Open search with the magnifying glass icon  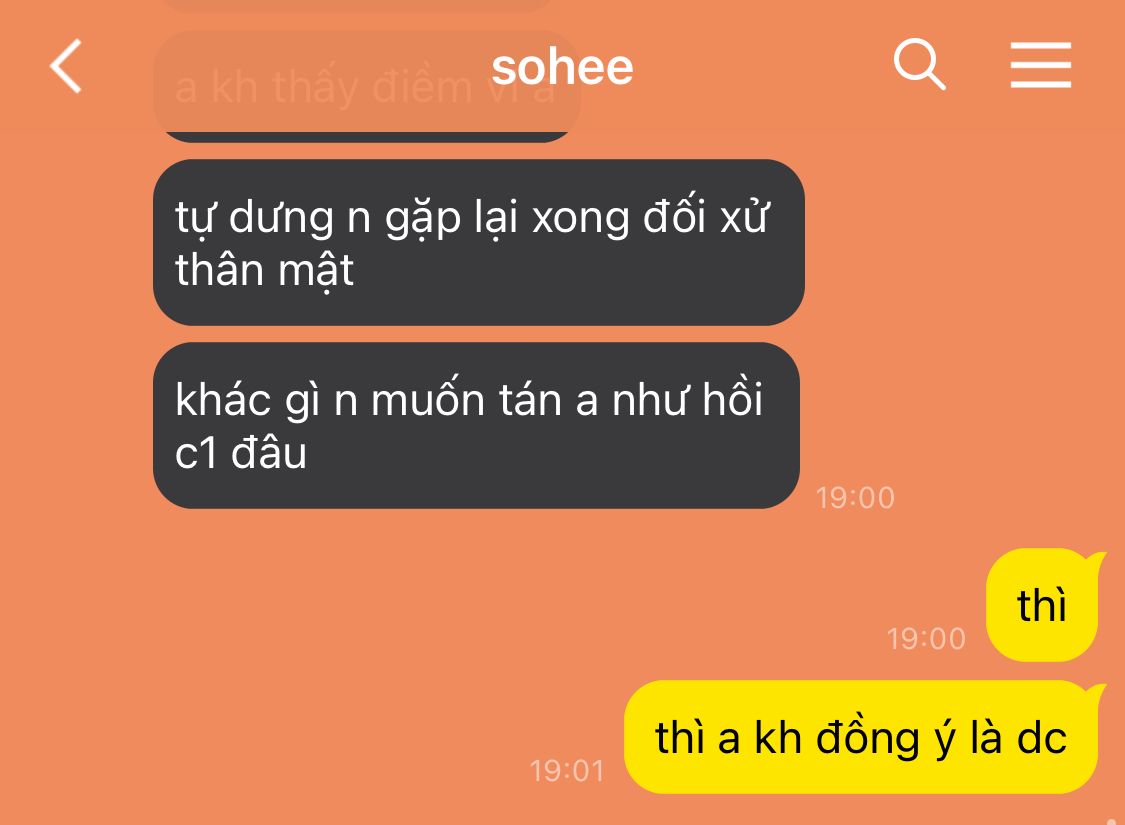pyautogui.click(x=919, y=65)
